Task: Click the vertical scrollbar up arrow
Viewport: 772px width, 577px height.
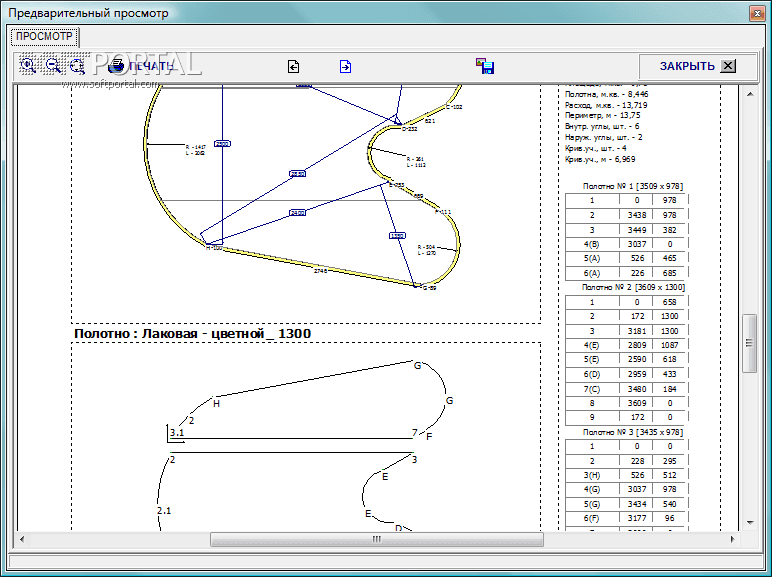Action: pyautogui.click(x=749, y=93)
